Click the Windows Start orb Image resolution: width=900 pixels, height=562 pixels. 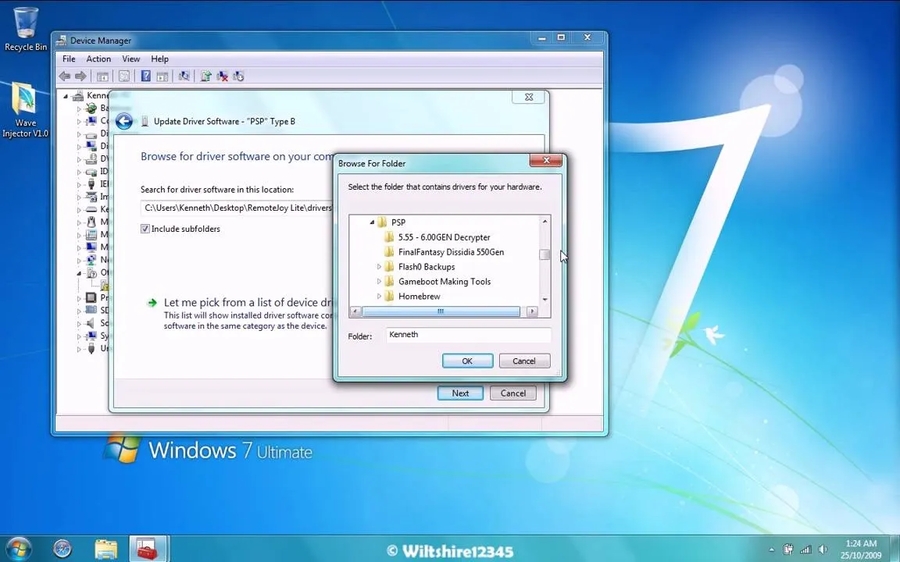(18, 548)
